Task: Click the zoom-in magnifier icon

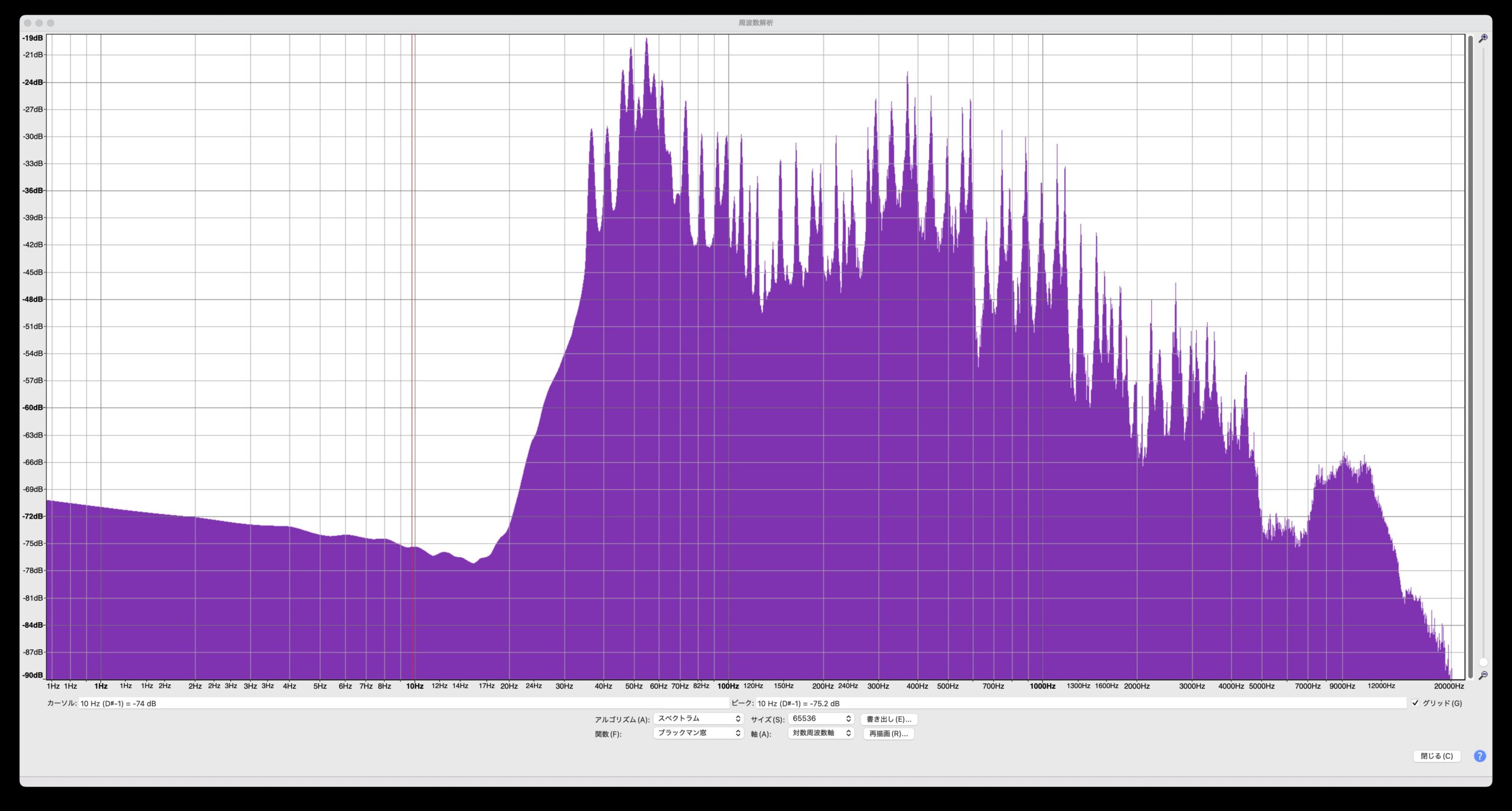Action: [1482, 38]
